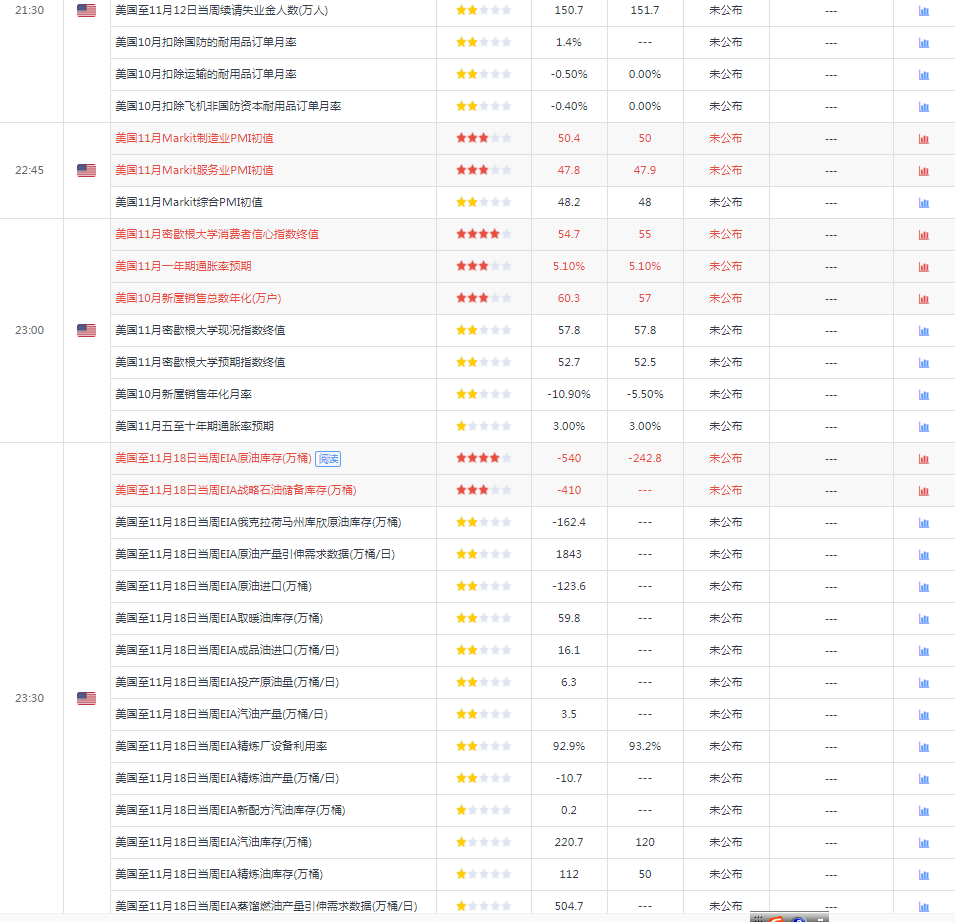The width and height of the screenshot is (955, 922).
Task: Open chart icon for EIA精炼油产量 row
Action: point(923,778)
